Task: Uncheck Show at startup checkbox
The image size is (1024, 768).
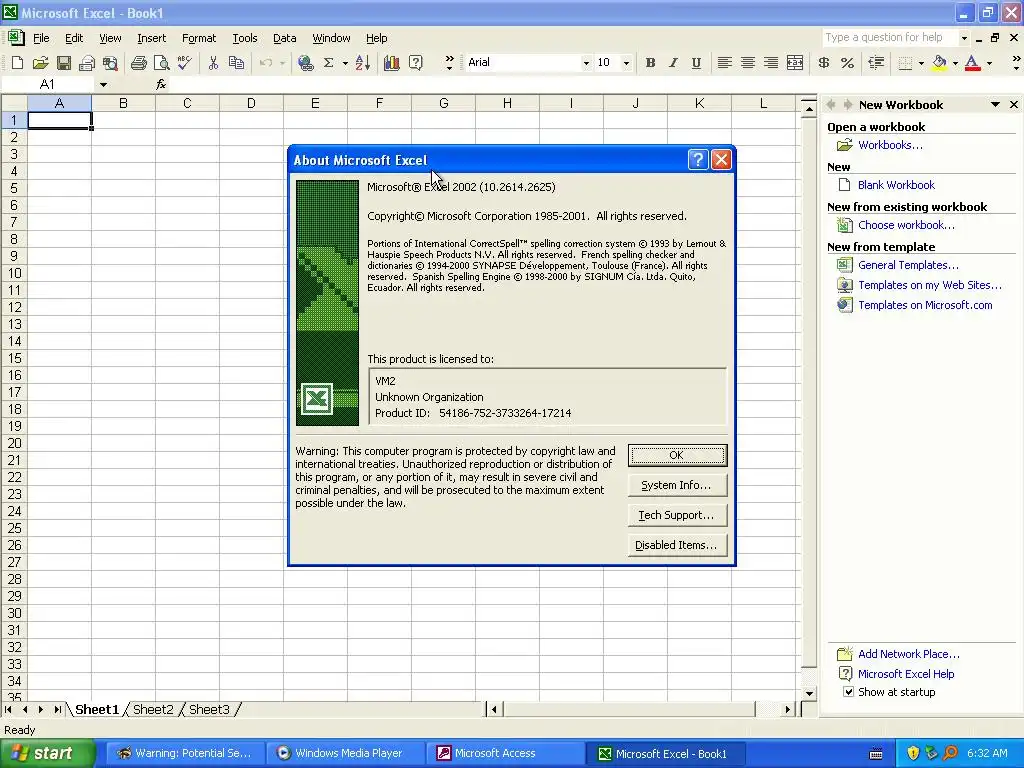Action: pos(848,692)
